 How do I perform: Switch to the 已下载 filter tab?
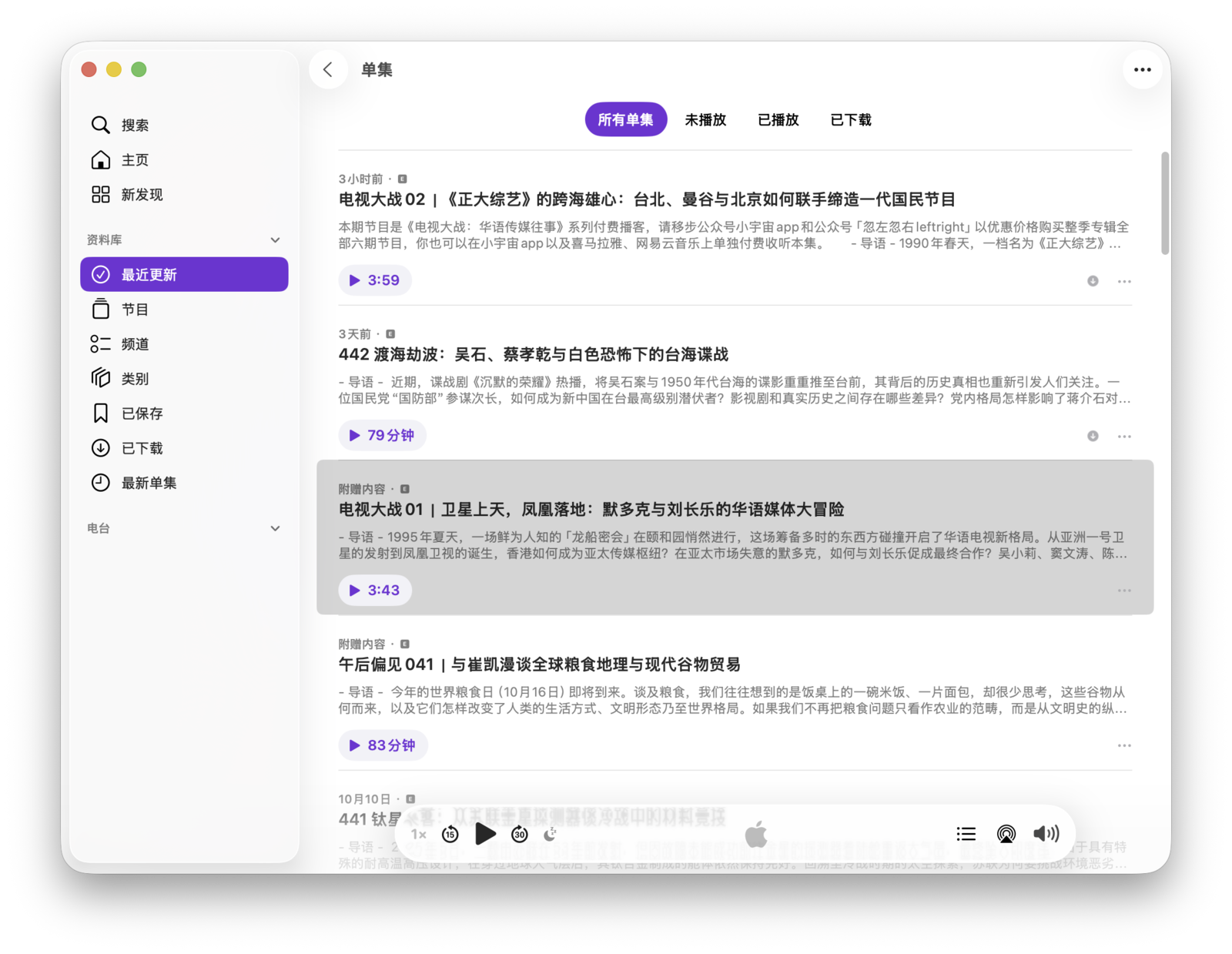point(851,120)
